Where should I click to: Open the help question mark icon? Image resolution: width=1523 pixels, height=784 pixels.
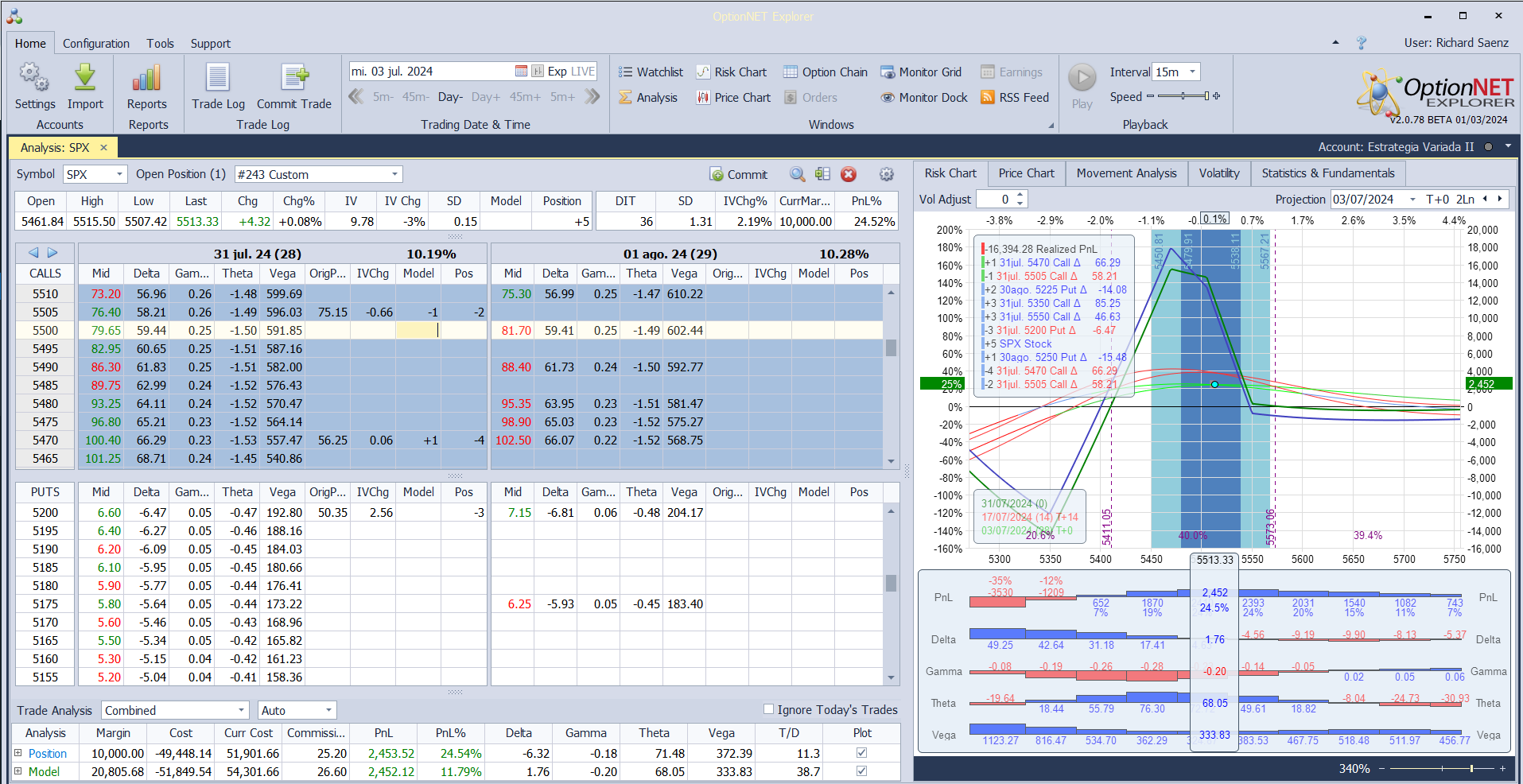(x=1362, y=43)
